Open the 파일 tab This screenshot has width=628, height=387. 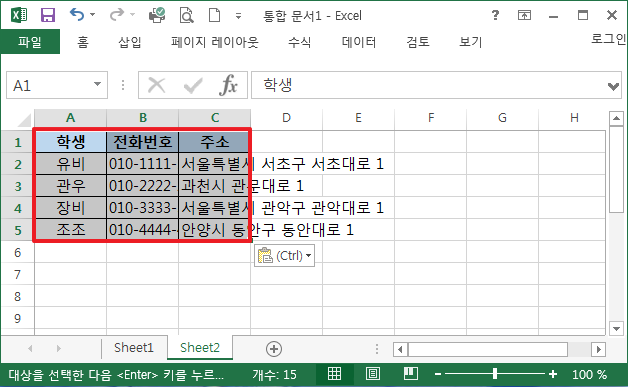coord(30,42)
